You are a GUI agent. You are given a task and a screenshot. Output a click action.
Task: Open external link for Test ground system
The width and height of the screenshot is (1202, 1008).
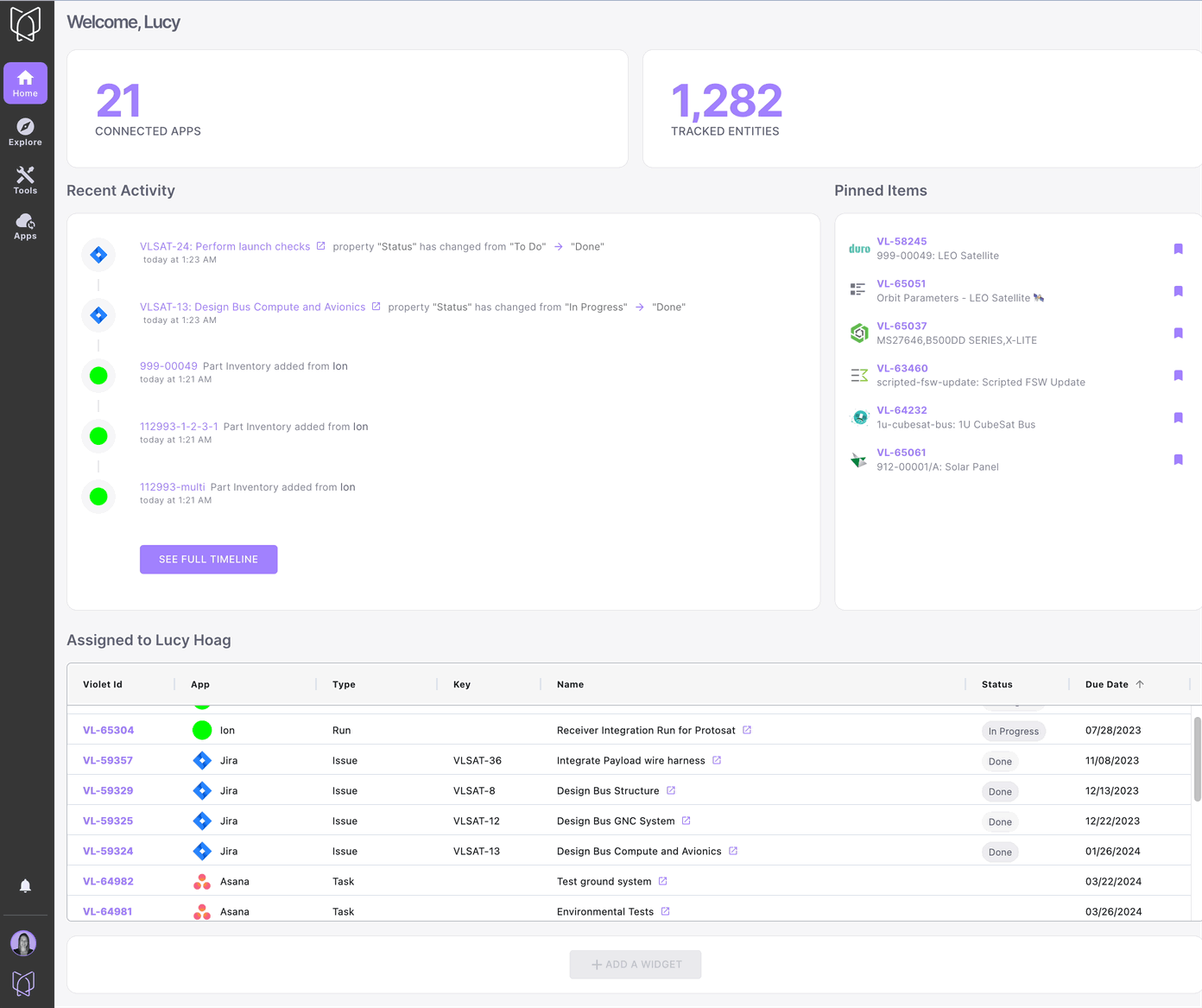(x=663, y=881)
